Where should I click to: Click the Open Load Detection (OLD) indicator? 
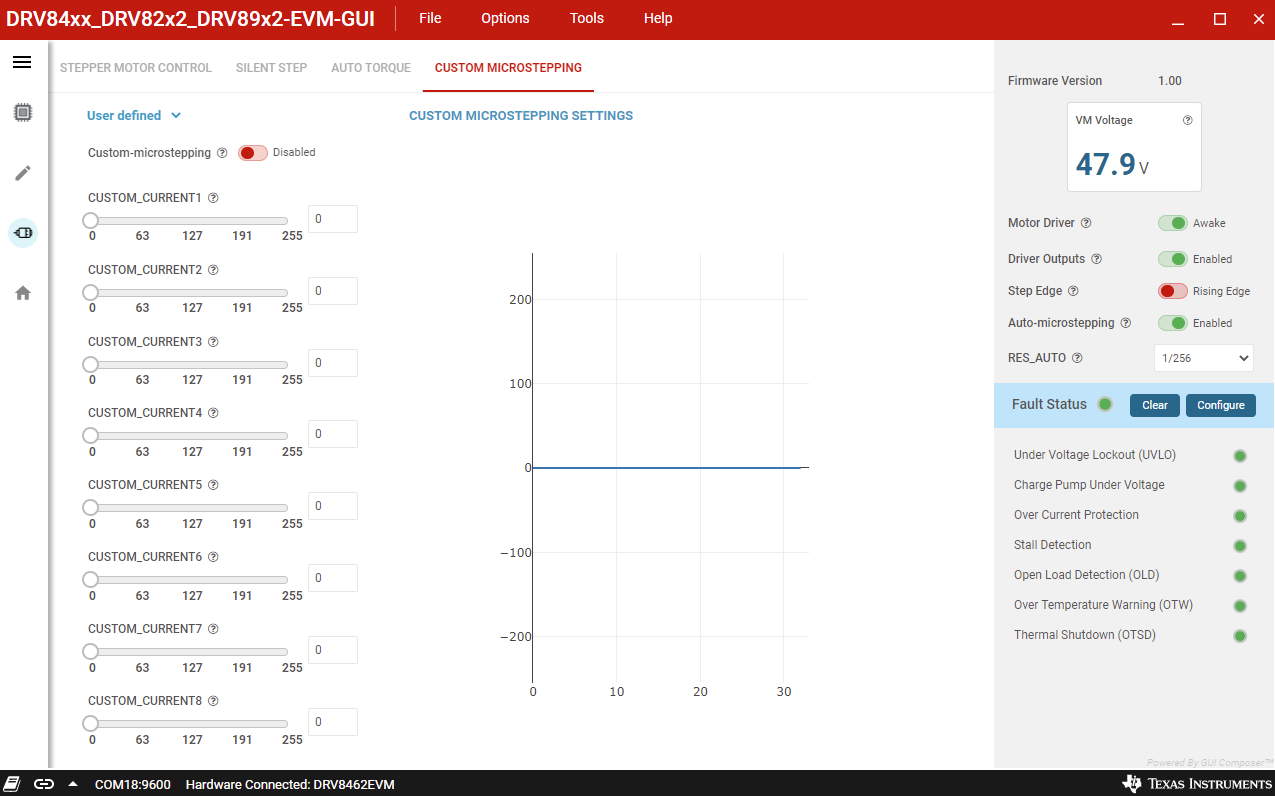click(1240, 576)
